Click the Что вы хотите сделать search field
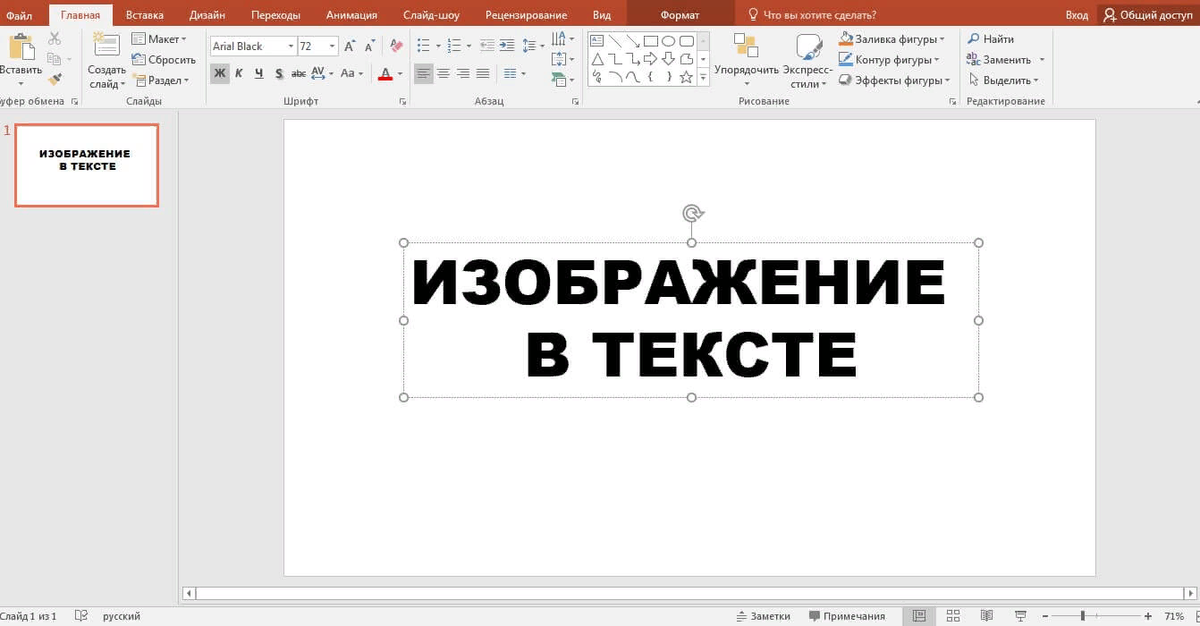 (819, 15)
